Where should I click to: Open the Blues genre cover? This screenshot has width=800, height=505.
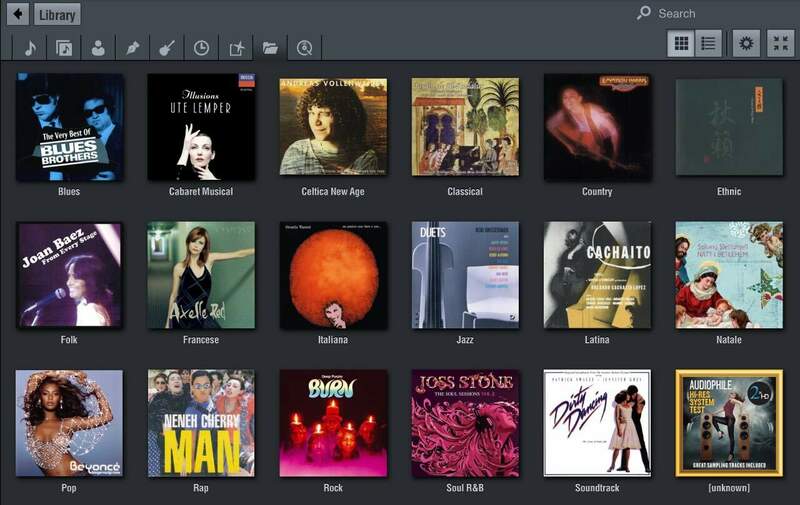pyautogui.click(x=69, y=127)
